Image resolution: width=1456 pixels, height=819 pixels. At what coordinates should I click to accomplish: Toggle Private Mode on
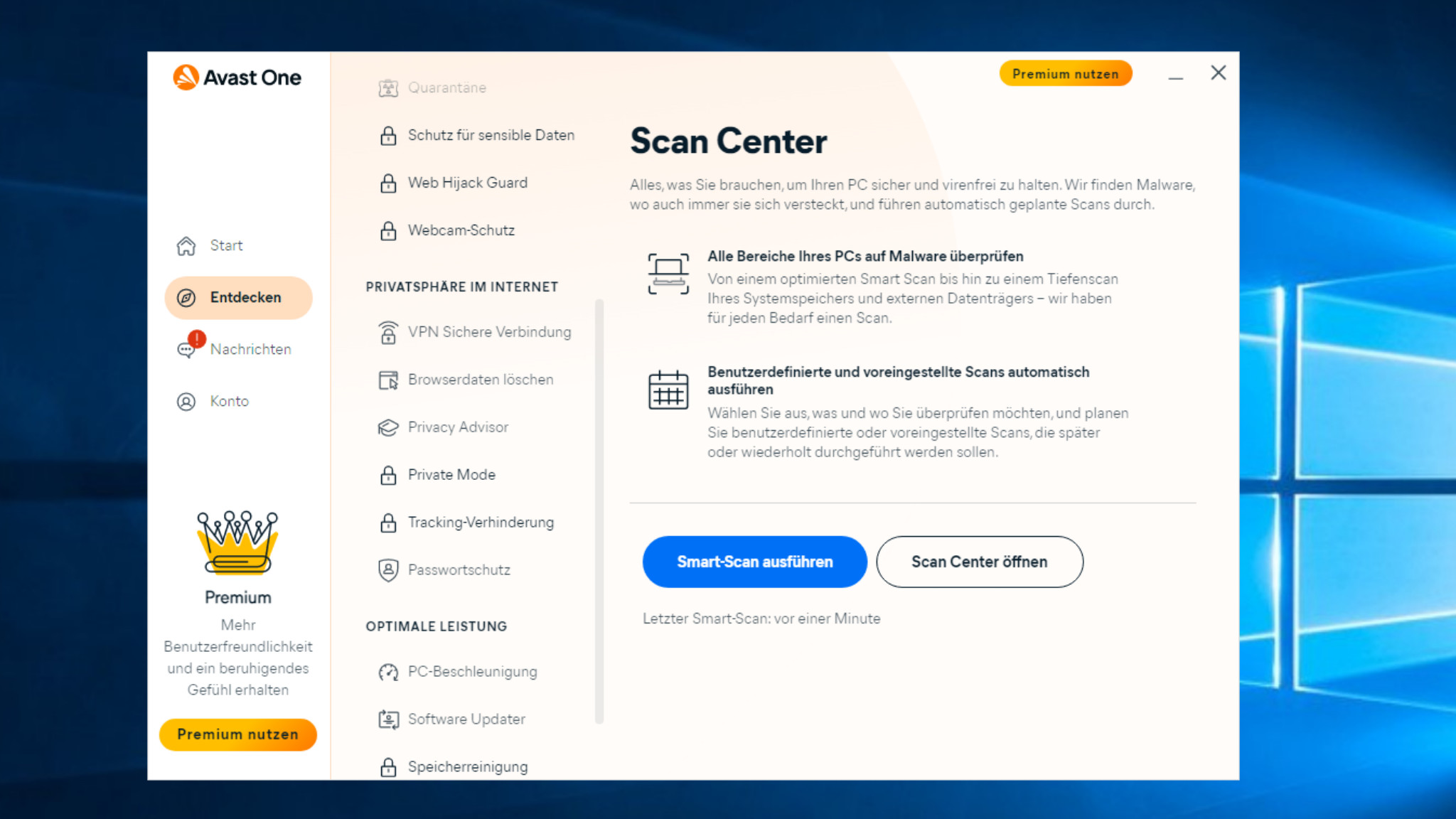click(x=451, y=474)
